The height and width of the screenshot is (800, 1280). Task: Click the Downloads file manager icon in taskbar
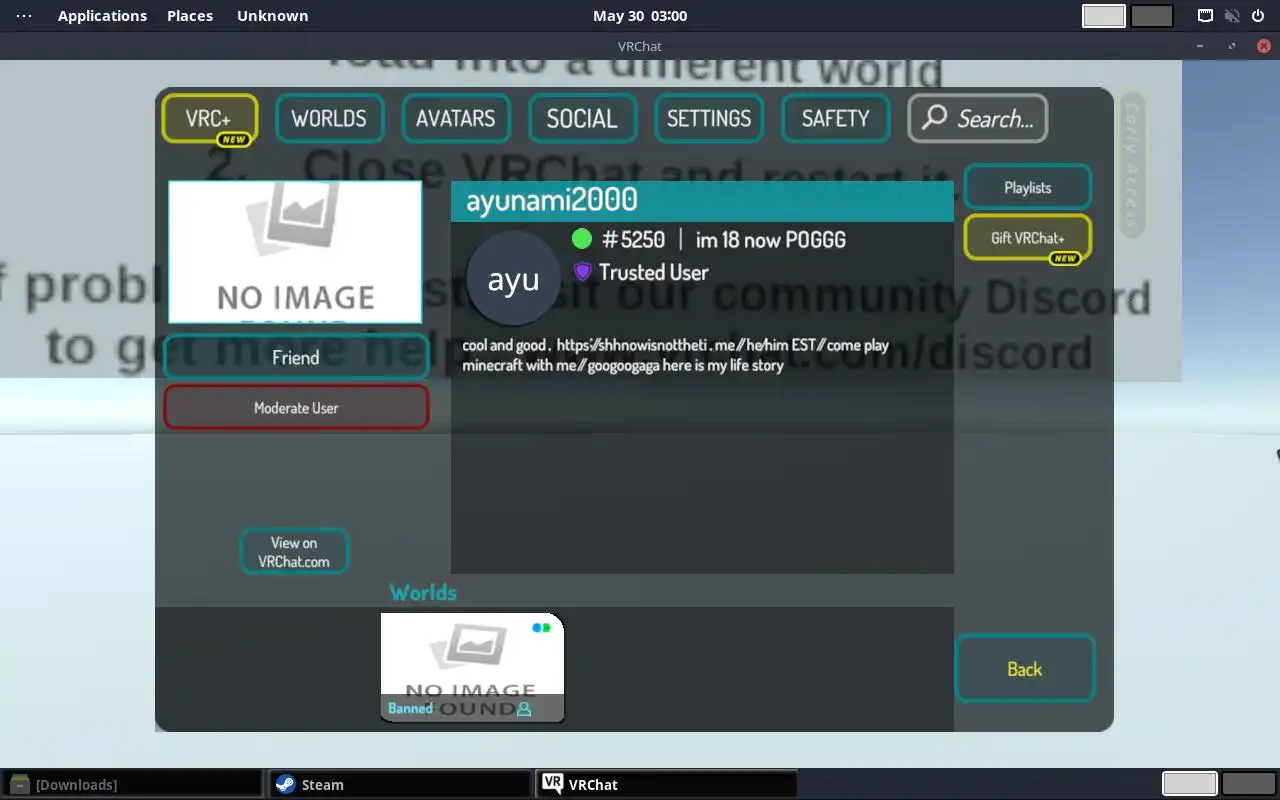19,784
